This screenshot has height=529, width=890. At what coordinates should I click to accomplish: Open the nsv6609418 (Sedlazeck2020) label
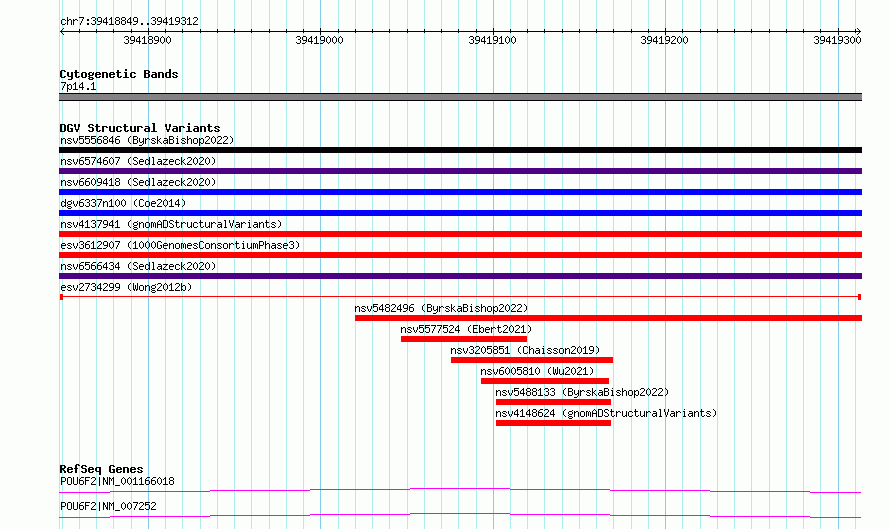coord(138,182)
